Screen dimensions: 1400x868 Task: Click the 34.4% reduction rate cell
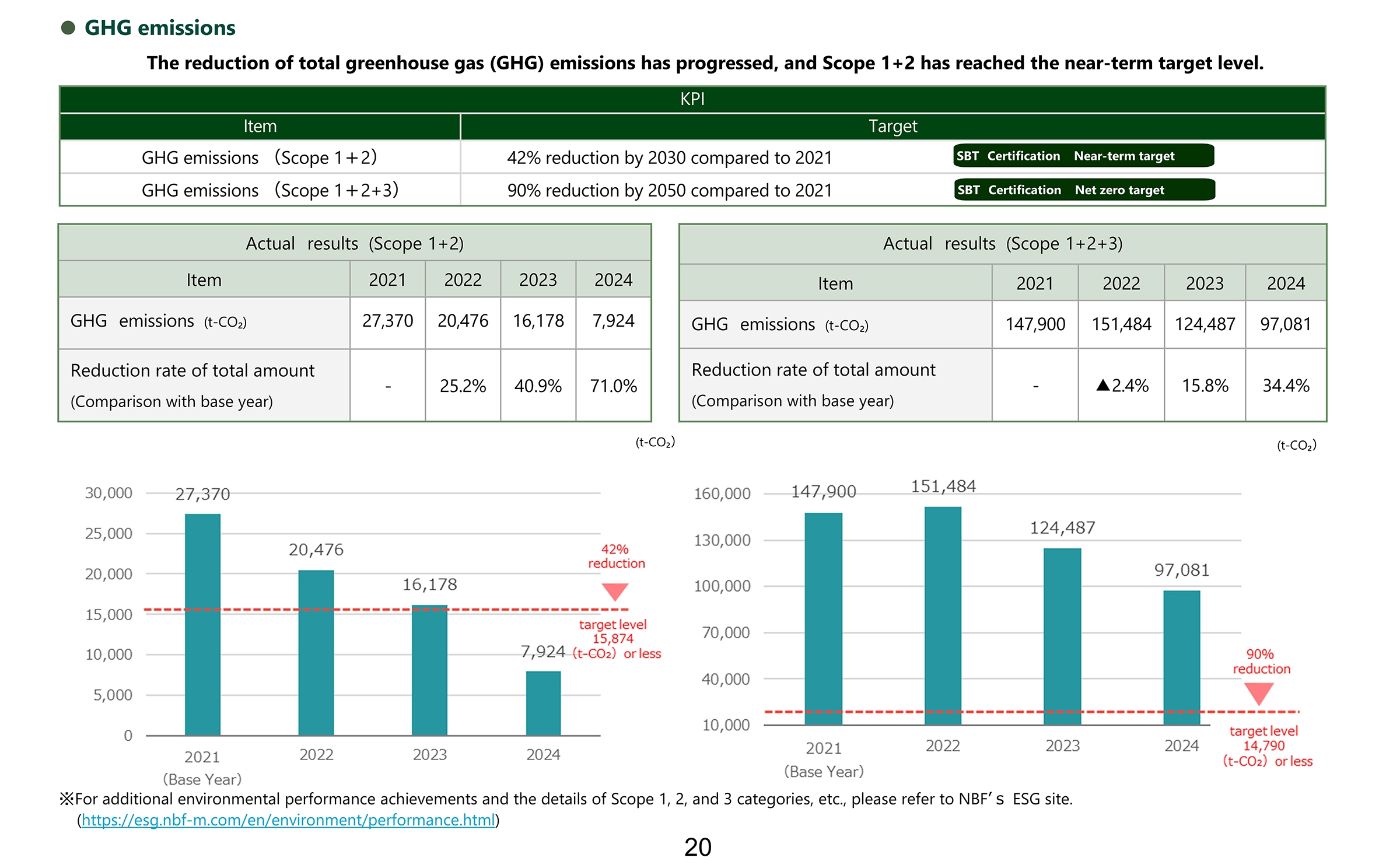pos(1286,385)
